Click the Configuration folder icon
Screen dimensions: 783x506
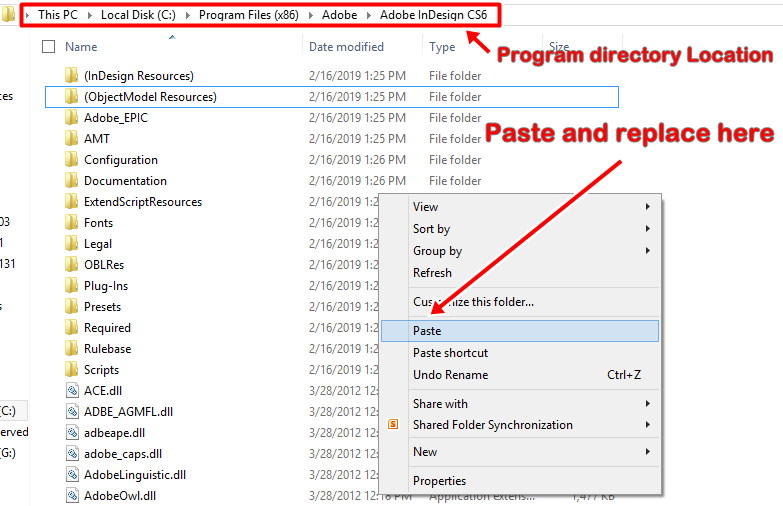pos(71,159)
